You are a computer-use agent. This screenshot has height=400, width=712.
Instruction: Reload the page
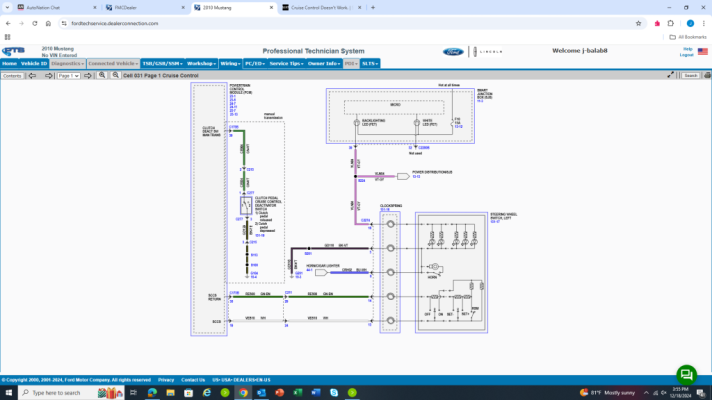pos(35,23)
